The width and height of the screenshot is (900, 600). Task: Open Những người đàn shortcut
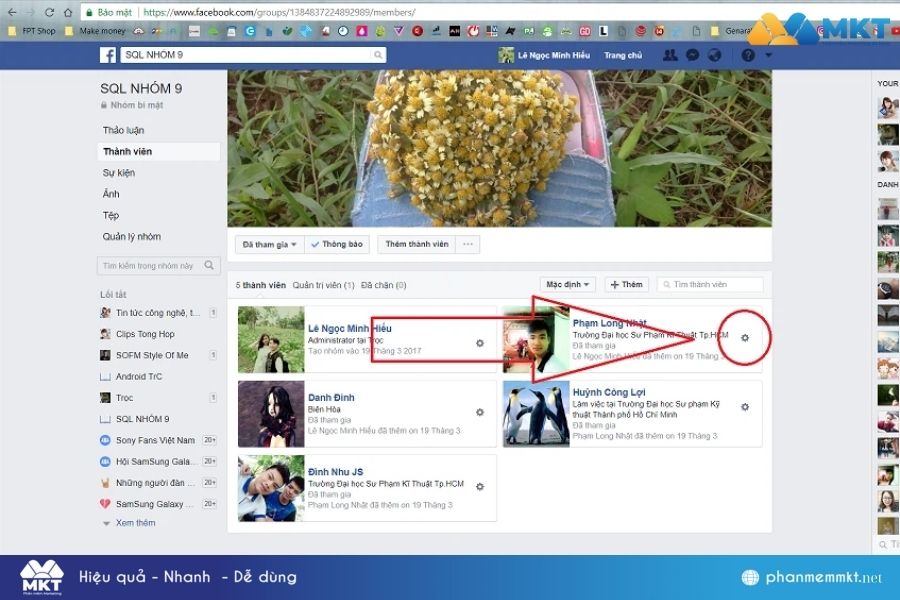click(148, 483)
